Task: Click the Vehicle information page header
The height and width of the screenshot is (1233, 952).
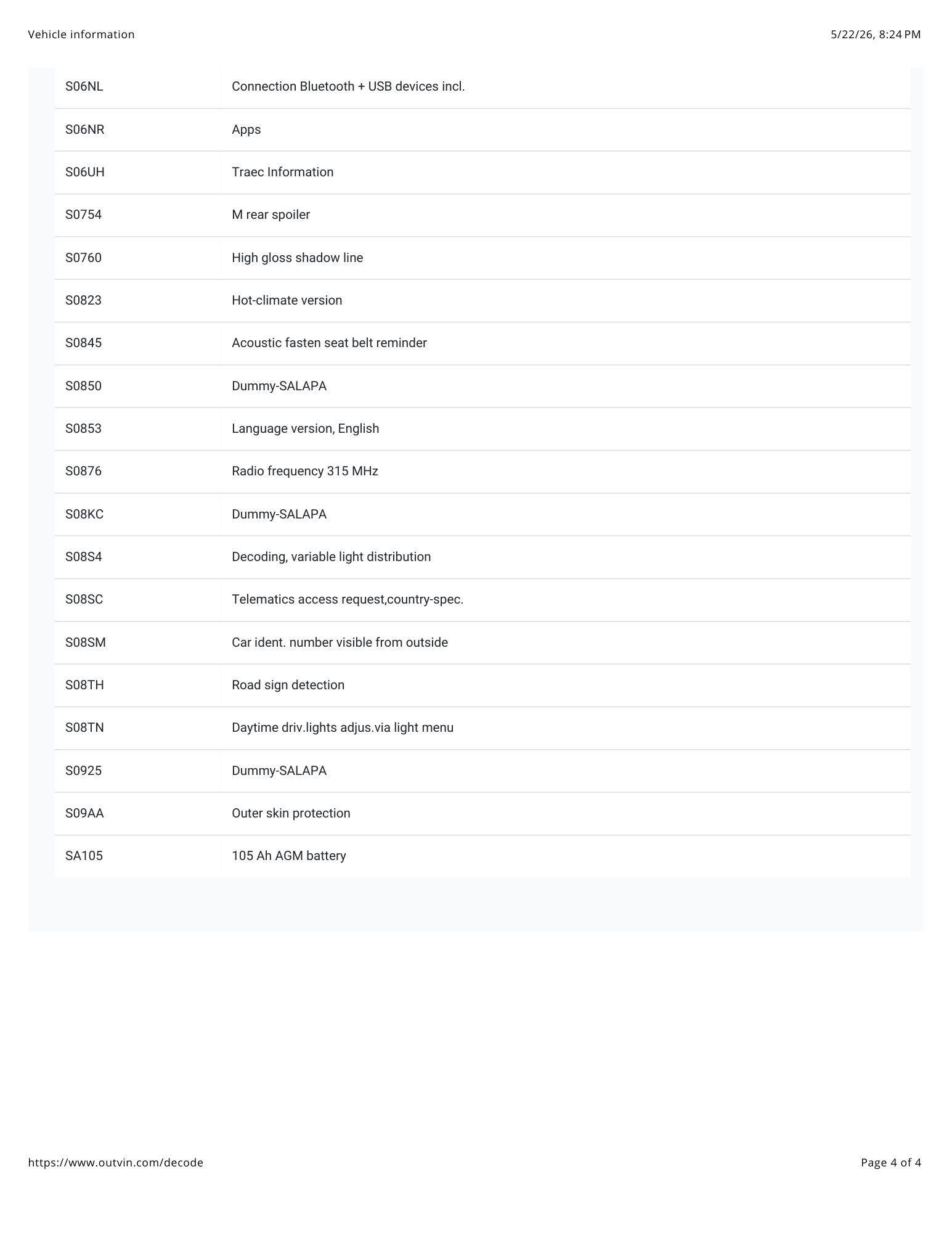Action: click(81, 35)
